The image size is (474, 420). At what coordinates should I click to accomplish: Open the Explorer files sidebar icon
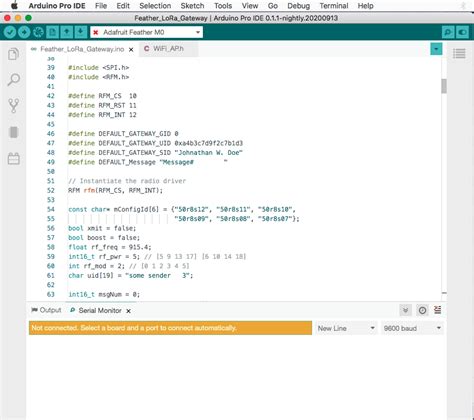(13, 54)
